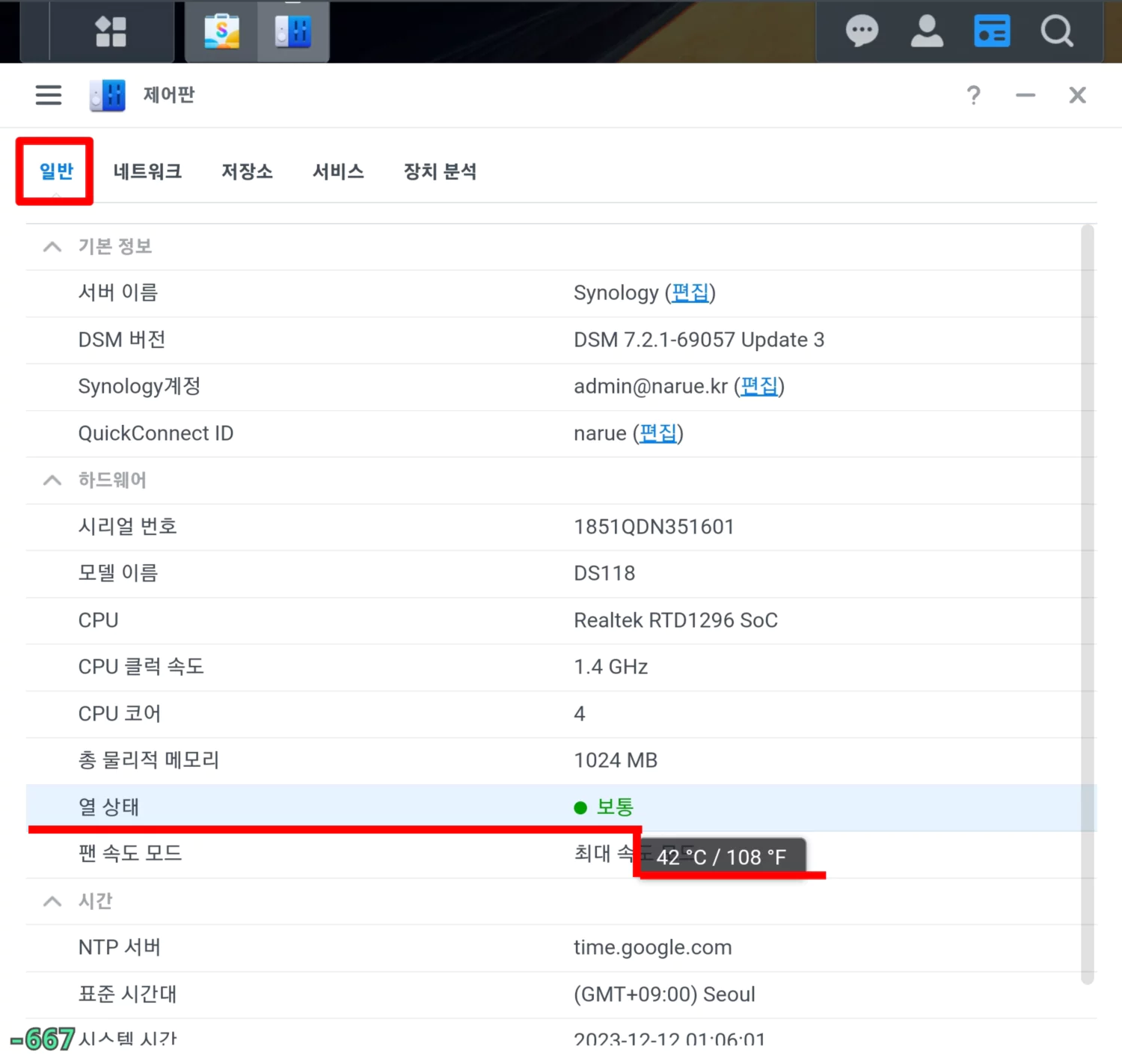Open the user account options icon

(x=927, y=32)
